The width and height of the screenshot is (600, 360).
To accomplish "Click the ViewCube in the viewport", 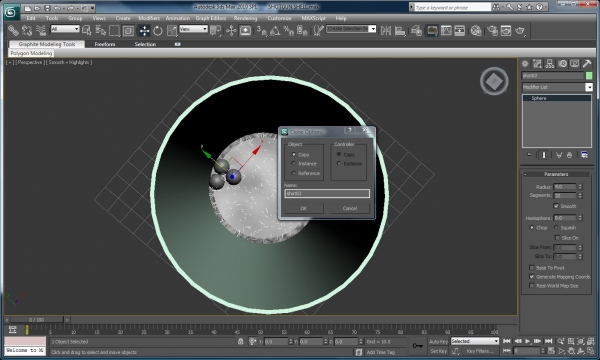I will [x=494, y=81].
